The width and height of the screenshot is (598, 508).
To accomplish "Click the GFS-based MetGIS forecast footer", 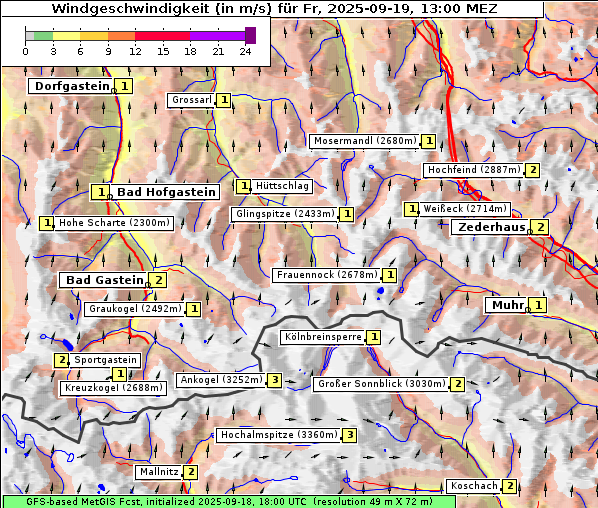I will click(x=229, y=502).
